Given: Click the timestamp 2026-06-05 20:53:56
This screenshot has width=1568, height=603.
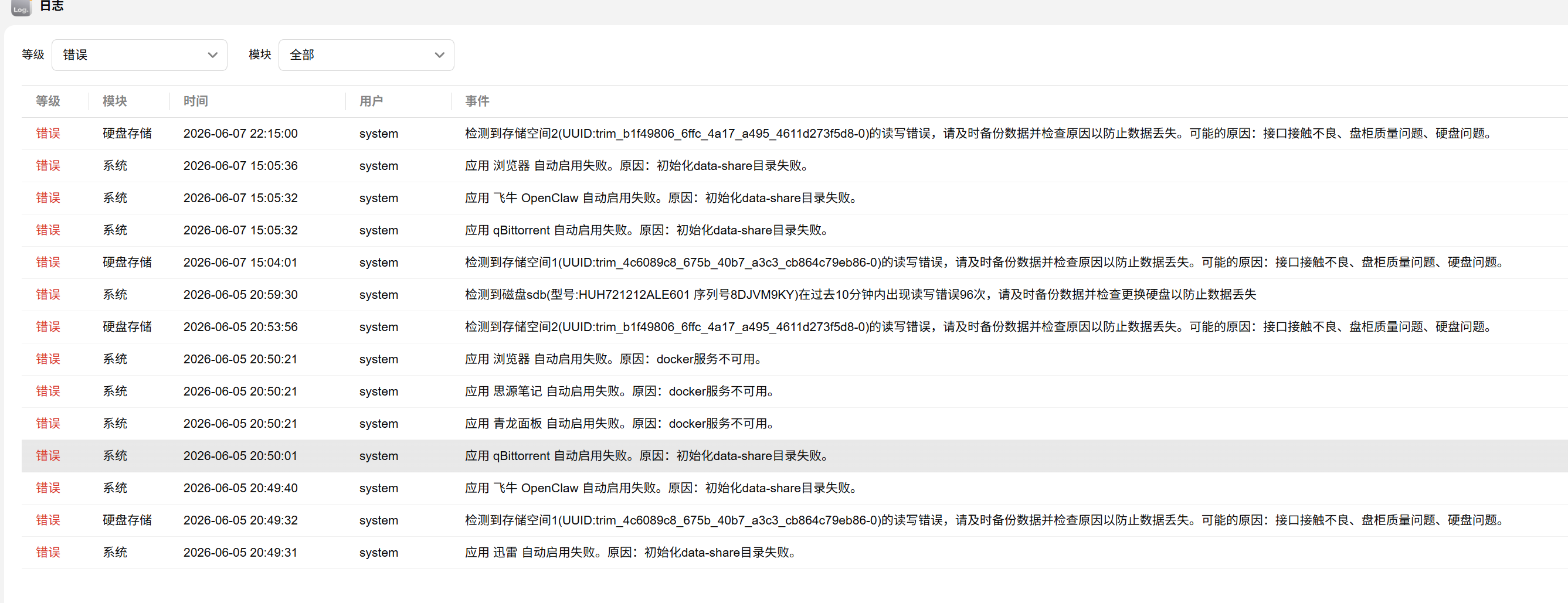Looking at the screenshot, I should point(240,327).
